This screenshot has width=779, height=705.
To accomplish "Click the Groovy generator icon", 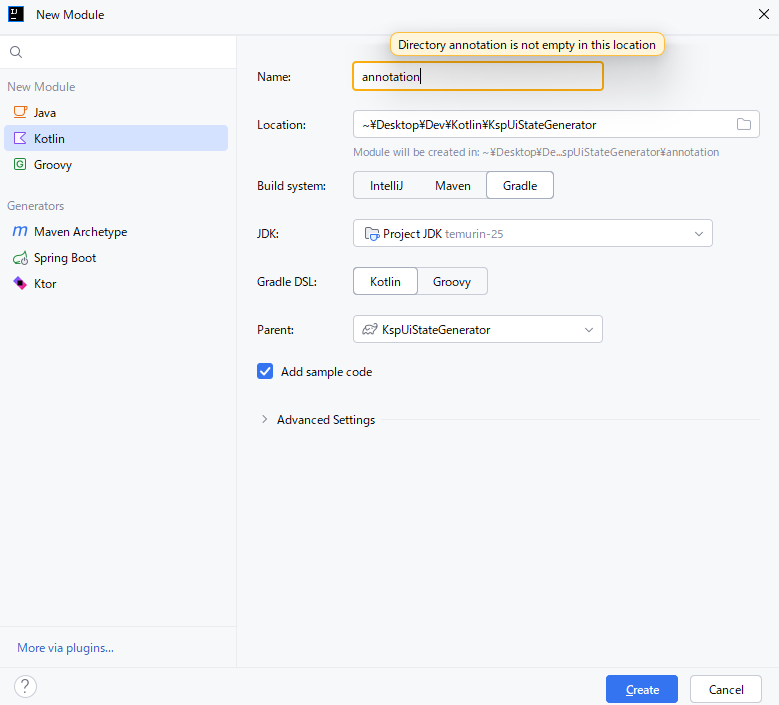I will (x=20, y=165).
